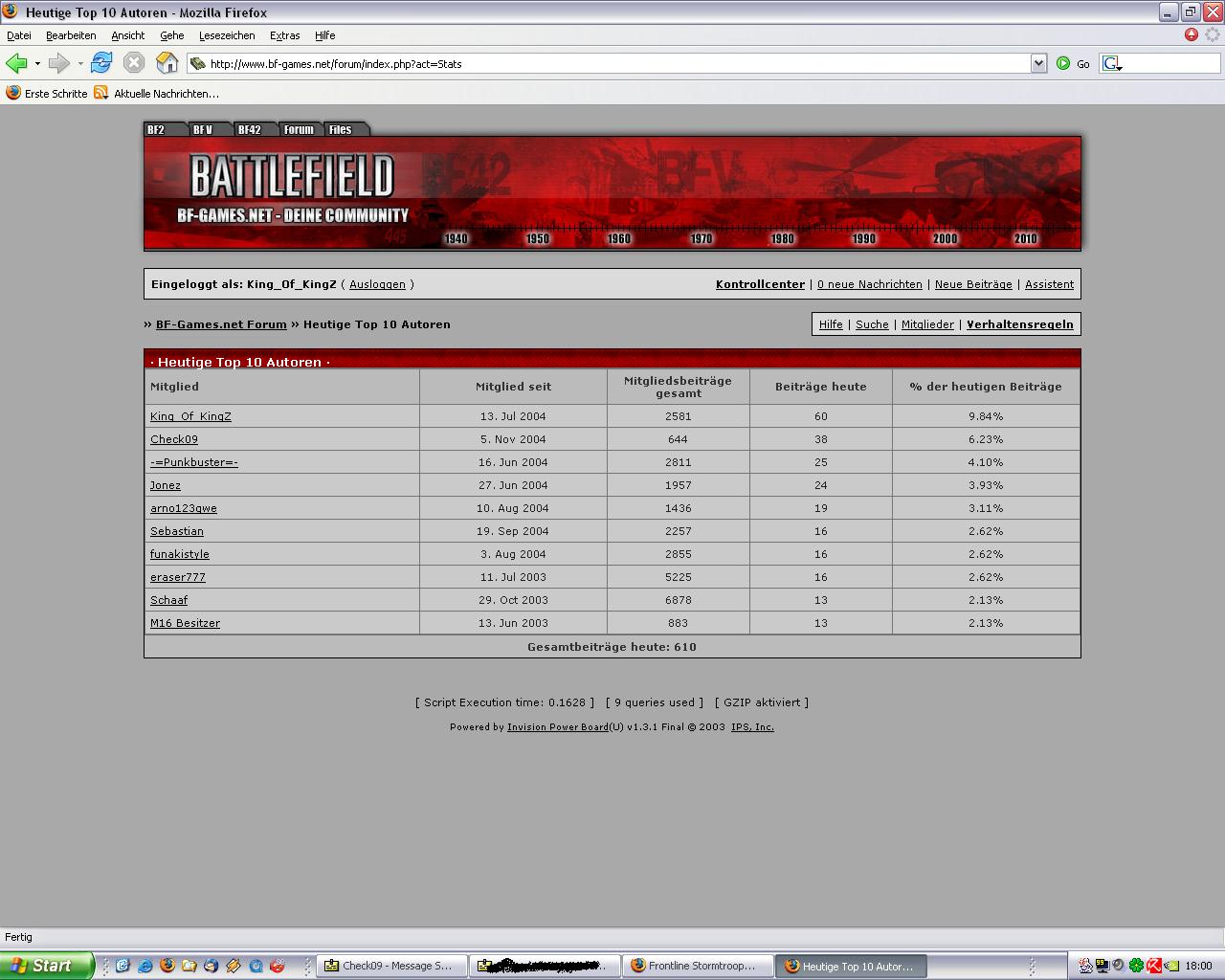The width and height of the screenshot is (1225, 980).
Task: Open the Bearbeiten menu
Action: pos(71,35)
